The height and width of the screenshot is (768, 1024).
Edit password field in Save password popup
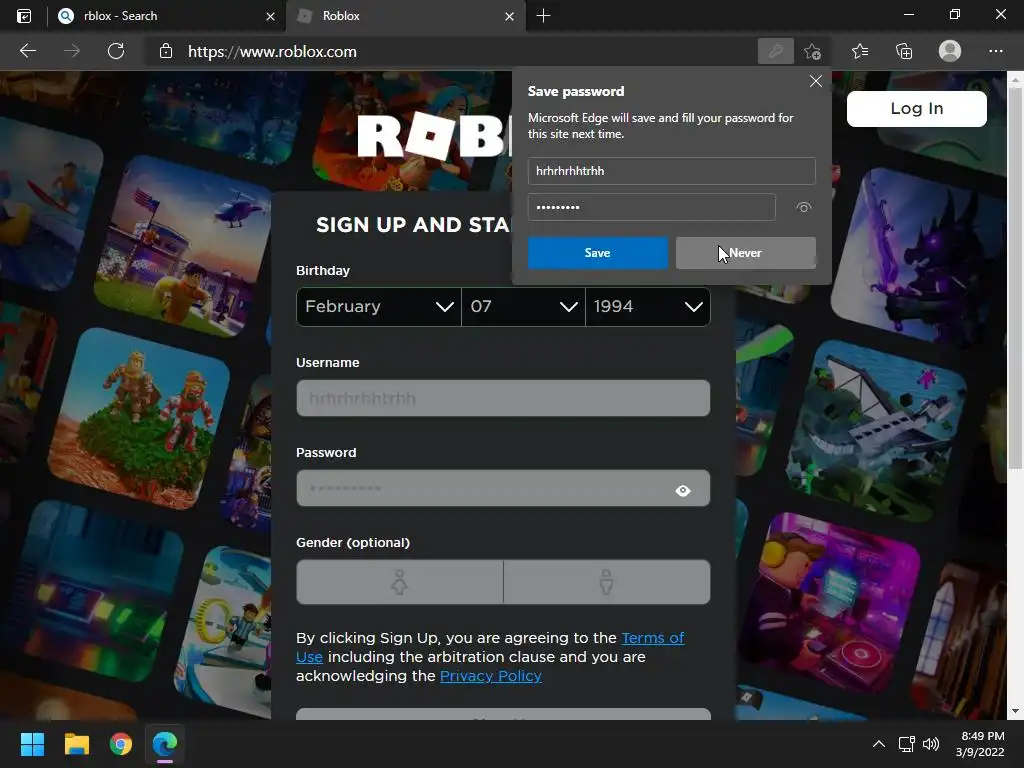652,207
